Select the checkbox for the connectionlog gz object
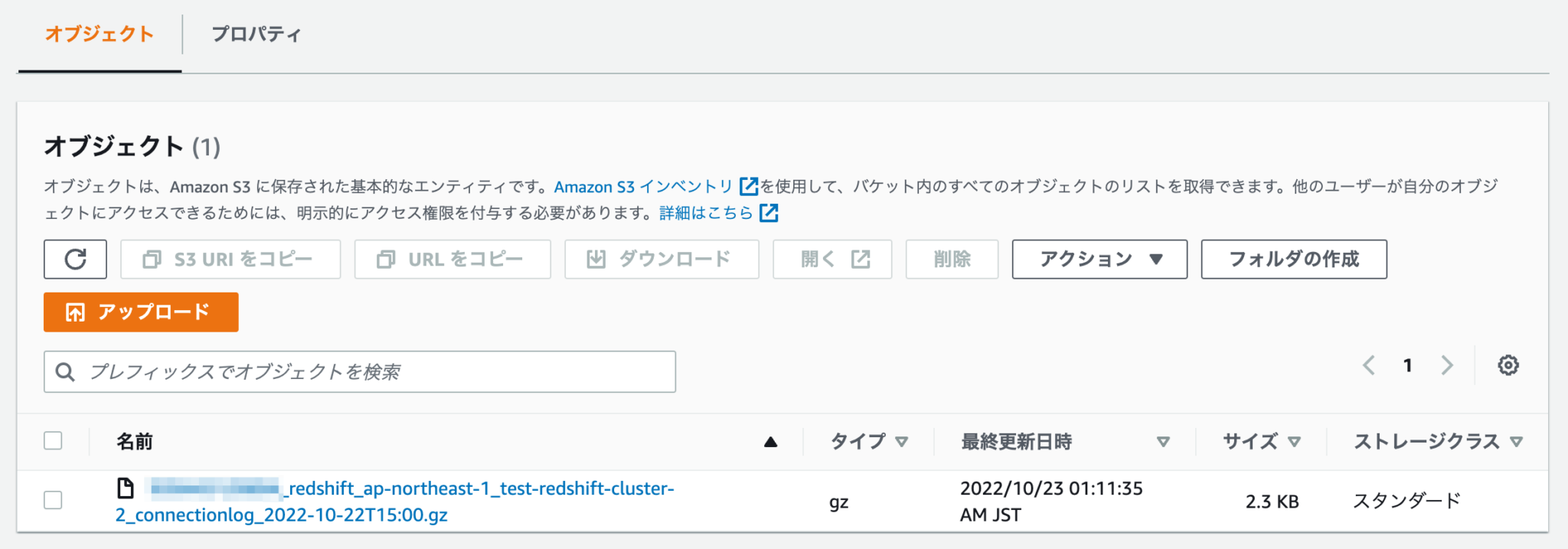Viewport: 1568px width, 549px height. pos(54,501)
